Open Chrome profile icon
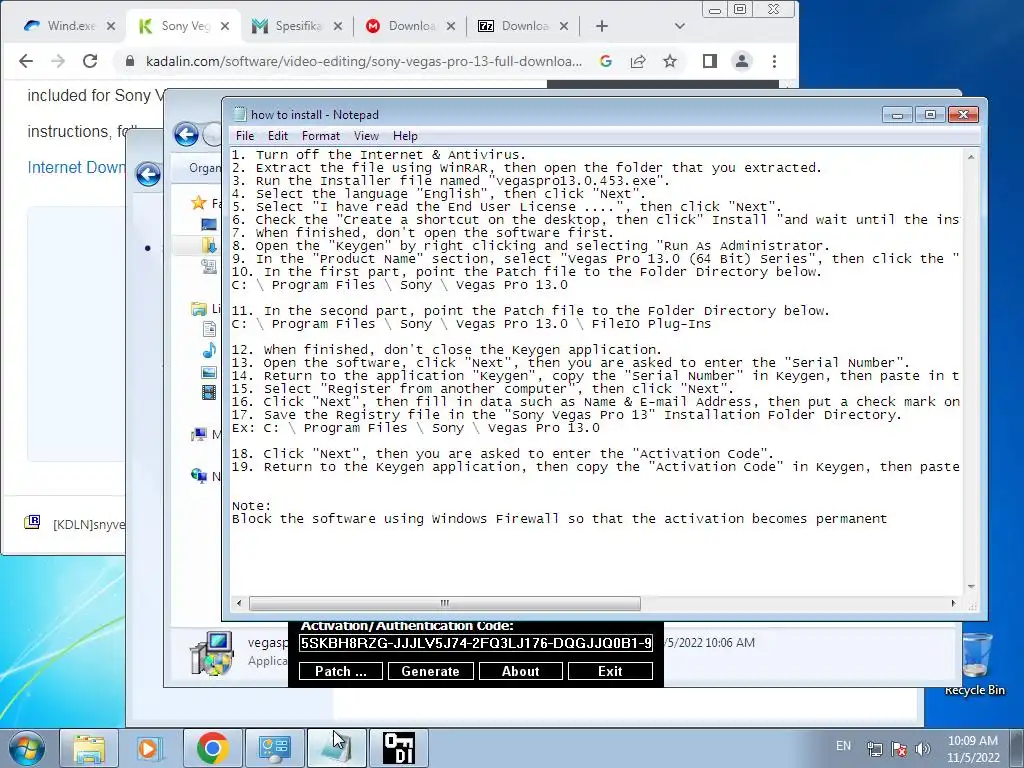The width and height of the screenshot is (1024, 768). coord(742,61)
